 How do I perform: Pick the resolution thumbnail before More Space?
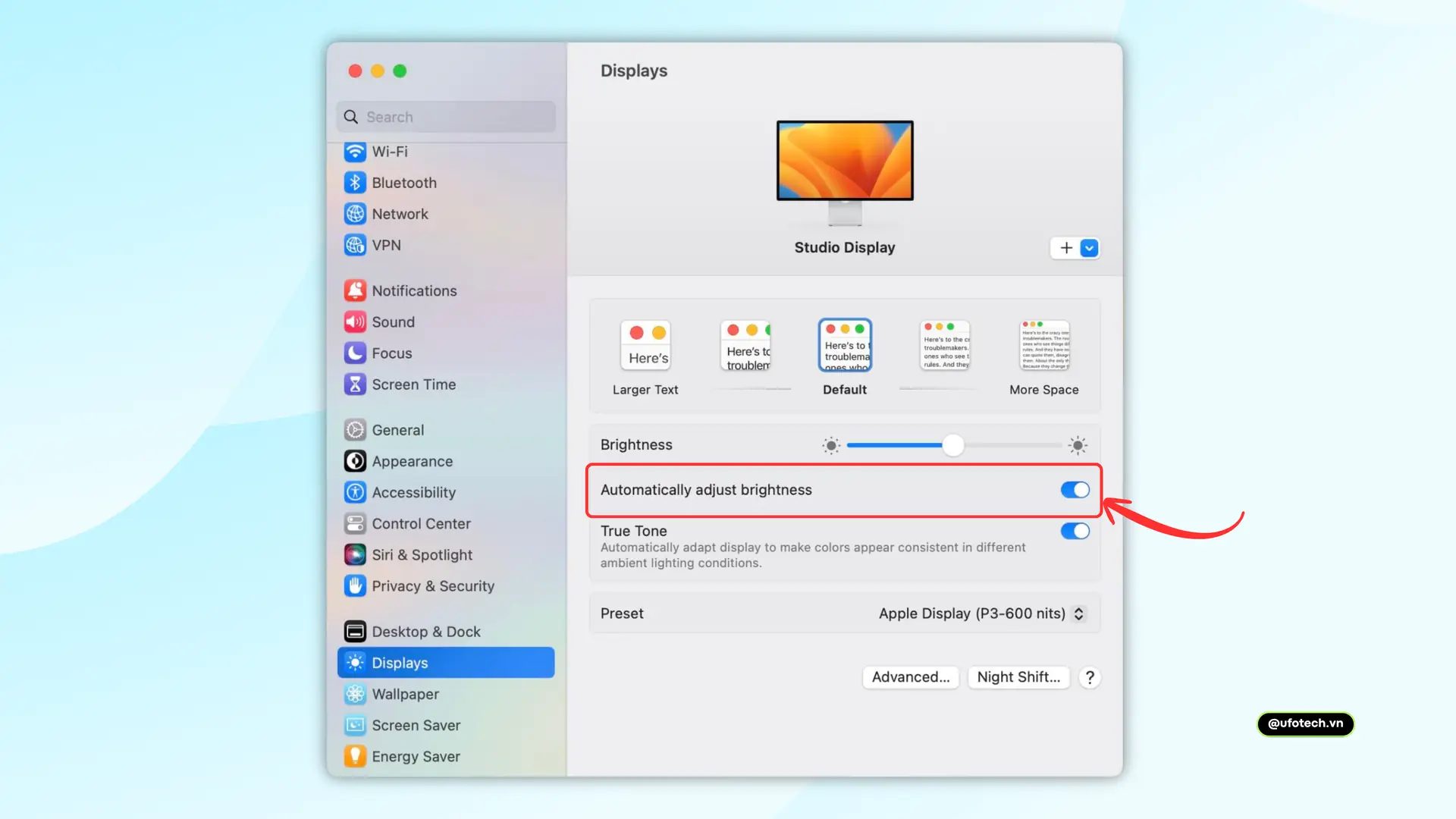pyautogui.click(x=945, y=345)
